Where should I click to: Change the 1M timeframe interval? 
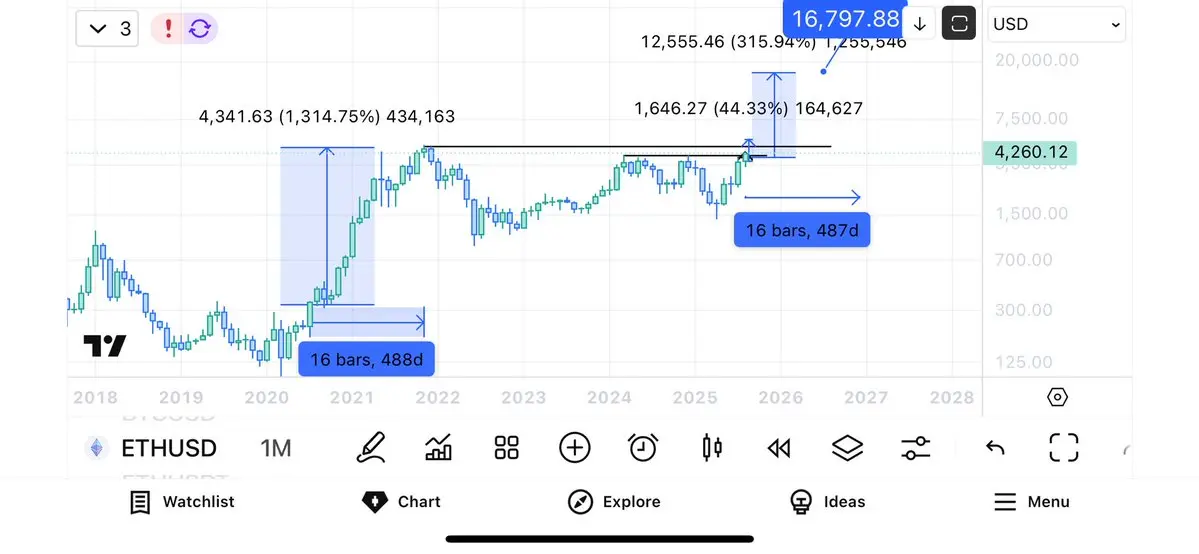[x=276, y=448]
